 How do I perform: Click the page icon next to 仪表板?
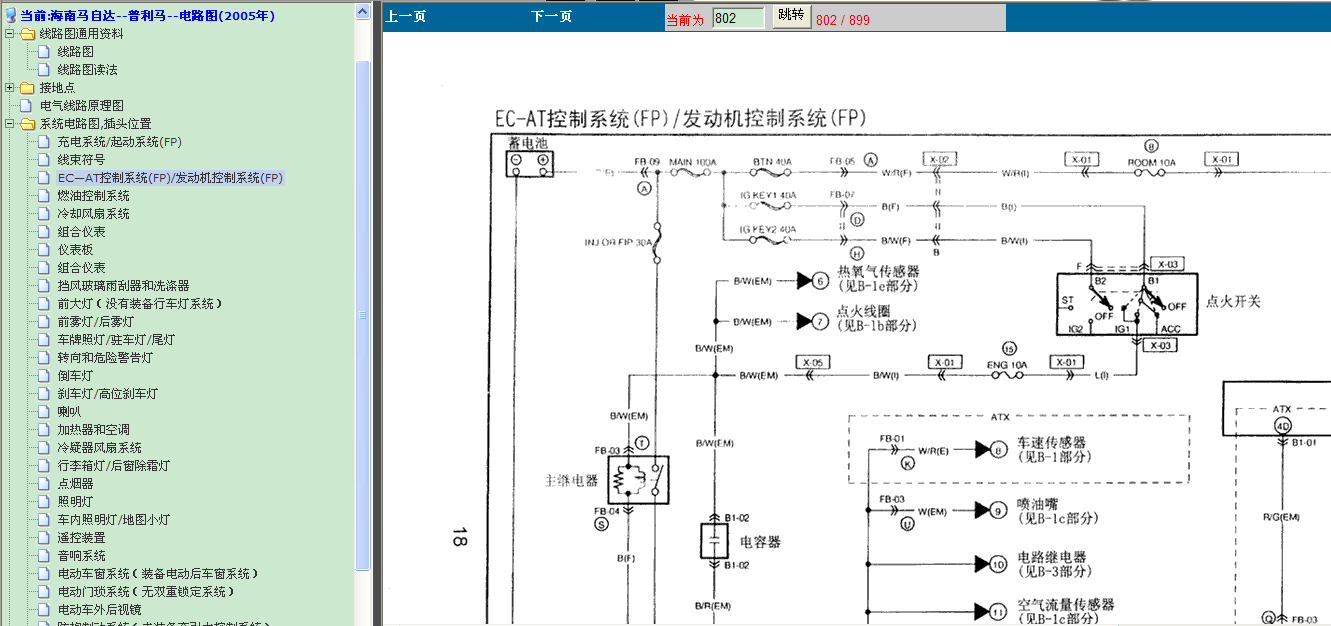44,250
